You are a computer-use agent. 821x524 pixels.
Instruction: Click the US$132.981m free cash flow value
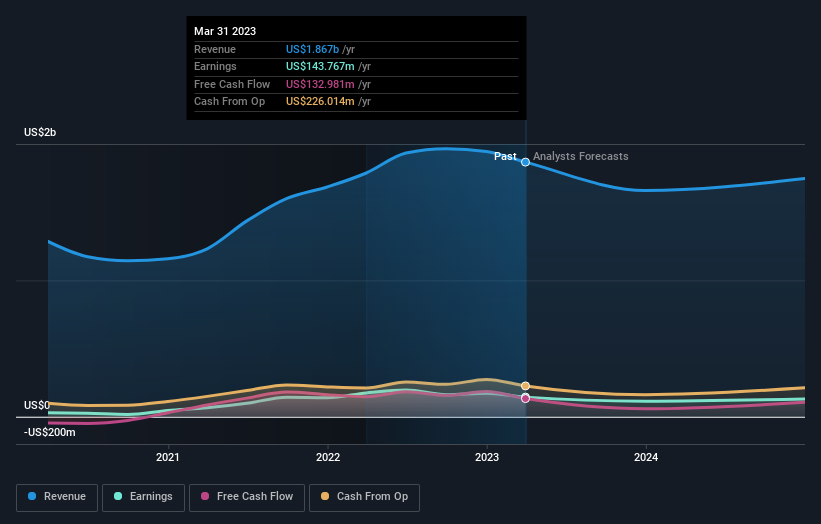(320, 84)
